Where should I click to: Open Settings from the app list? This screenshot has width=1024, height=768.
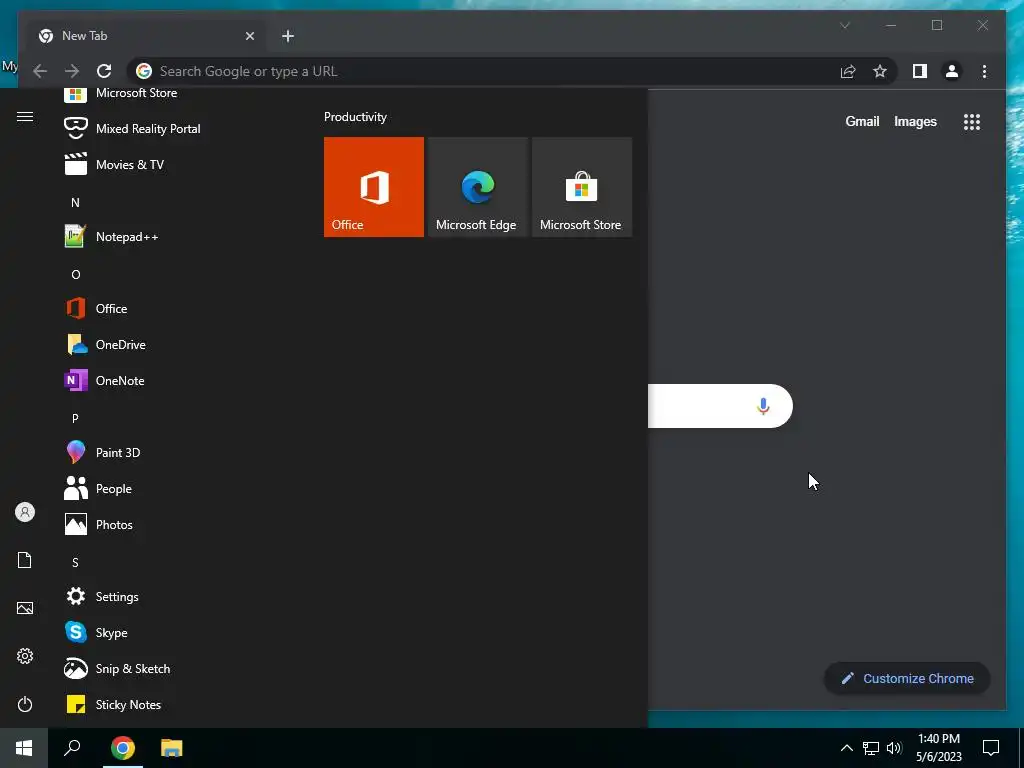pos(101,596)
